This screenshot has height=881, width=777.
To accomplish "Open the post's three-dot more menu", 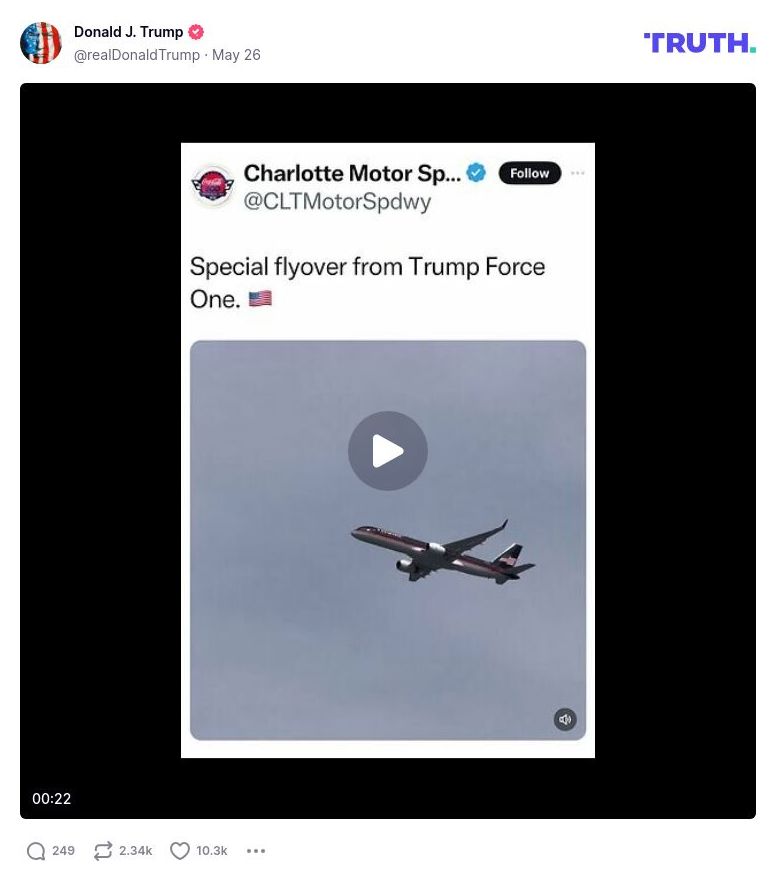I will coord(256,851).
